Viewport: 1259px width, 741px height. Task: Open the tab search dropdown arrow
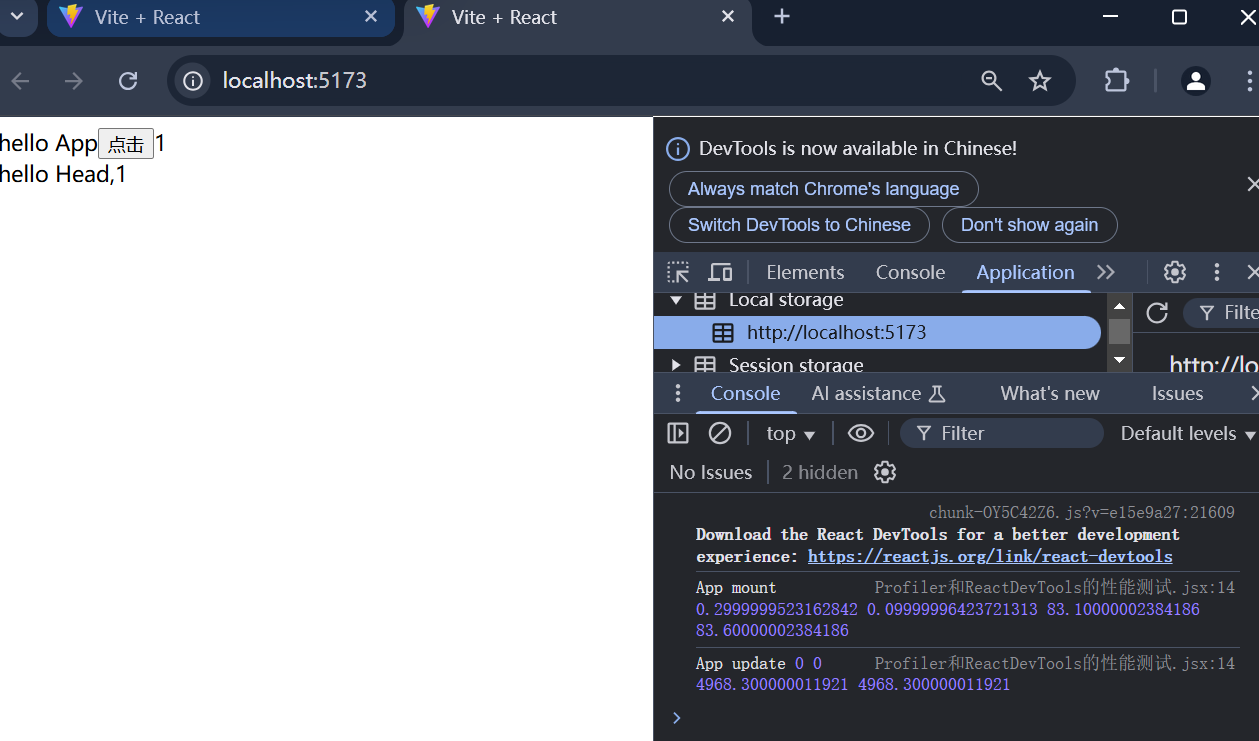pyautogui.click(x=17, y=17)
